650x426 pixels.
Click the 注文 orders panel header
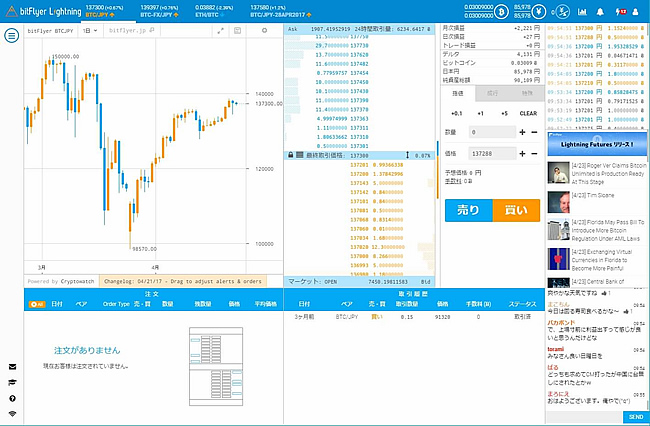(x=152, y=294)
